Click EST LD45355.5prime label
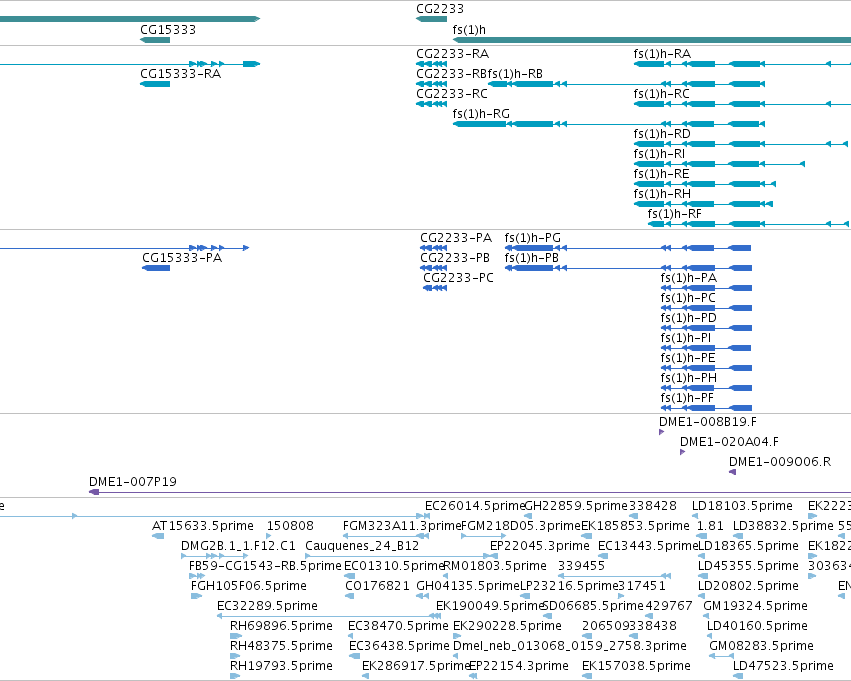 tap(748, 566)
